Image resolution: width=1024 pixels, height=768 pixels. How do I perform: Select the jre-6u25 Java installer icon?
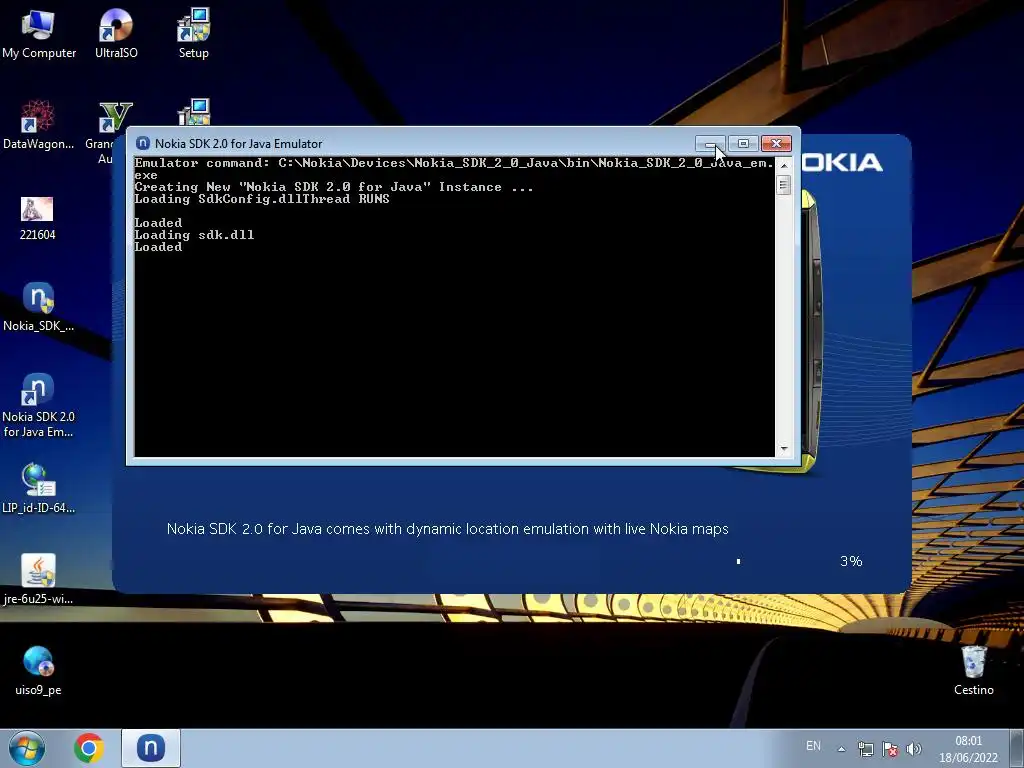(x=38, y=579)
